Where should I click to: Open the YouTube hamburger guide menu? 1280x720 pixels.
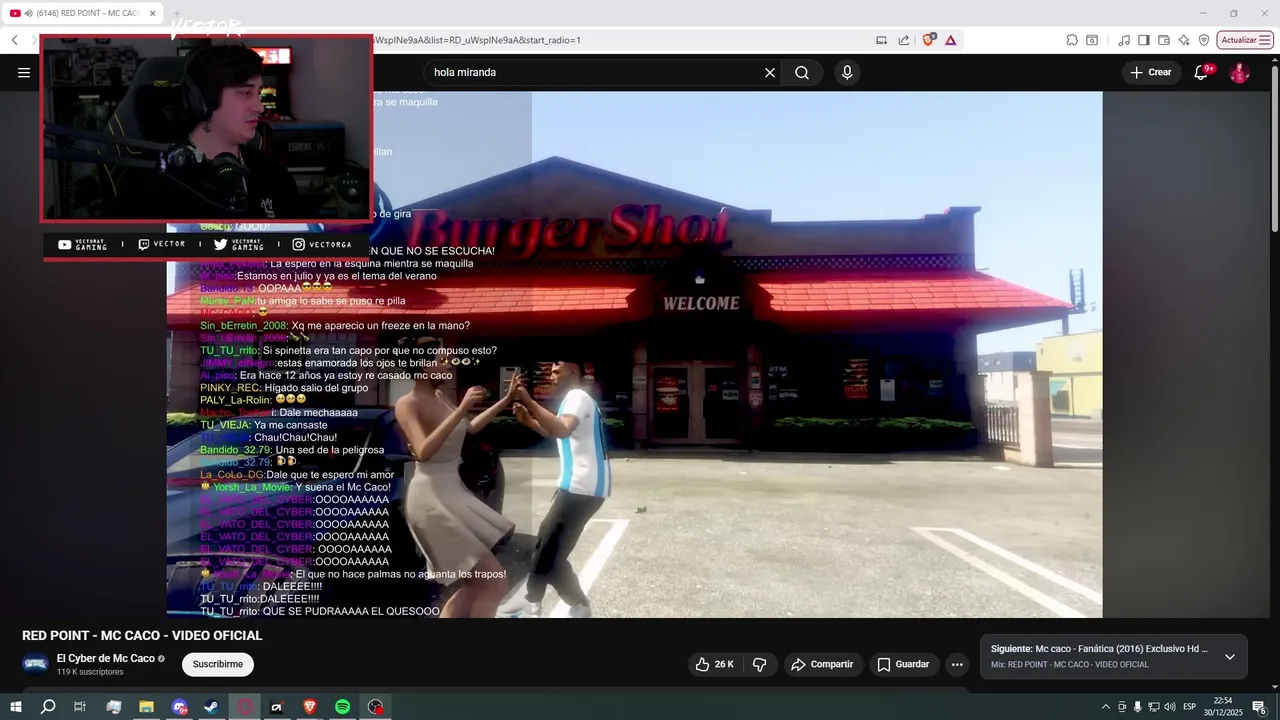(24, 72)
